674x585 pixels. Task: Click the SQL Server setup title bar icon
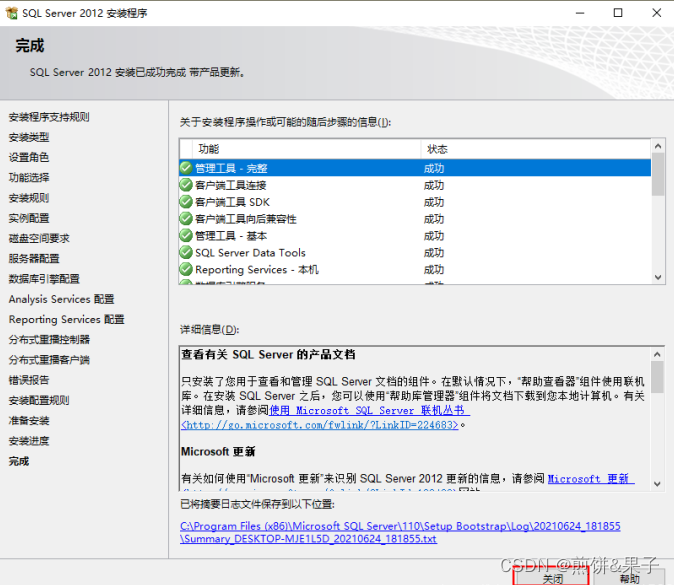click(x=12, y=13)
